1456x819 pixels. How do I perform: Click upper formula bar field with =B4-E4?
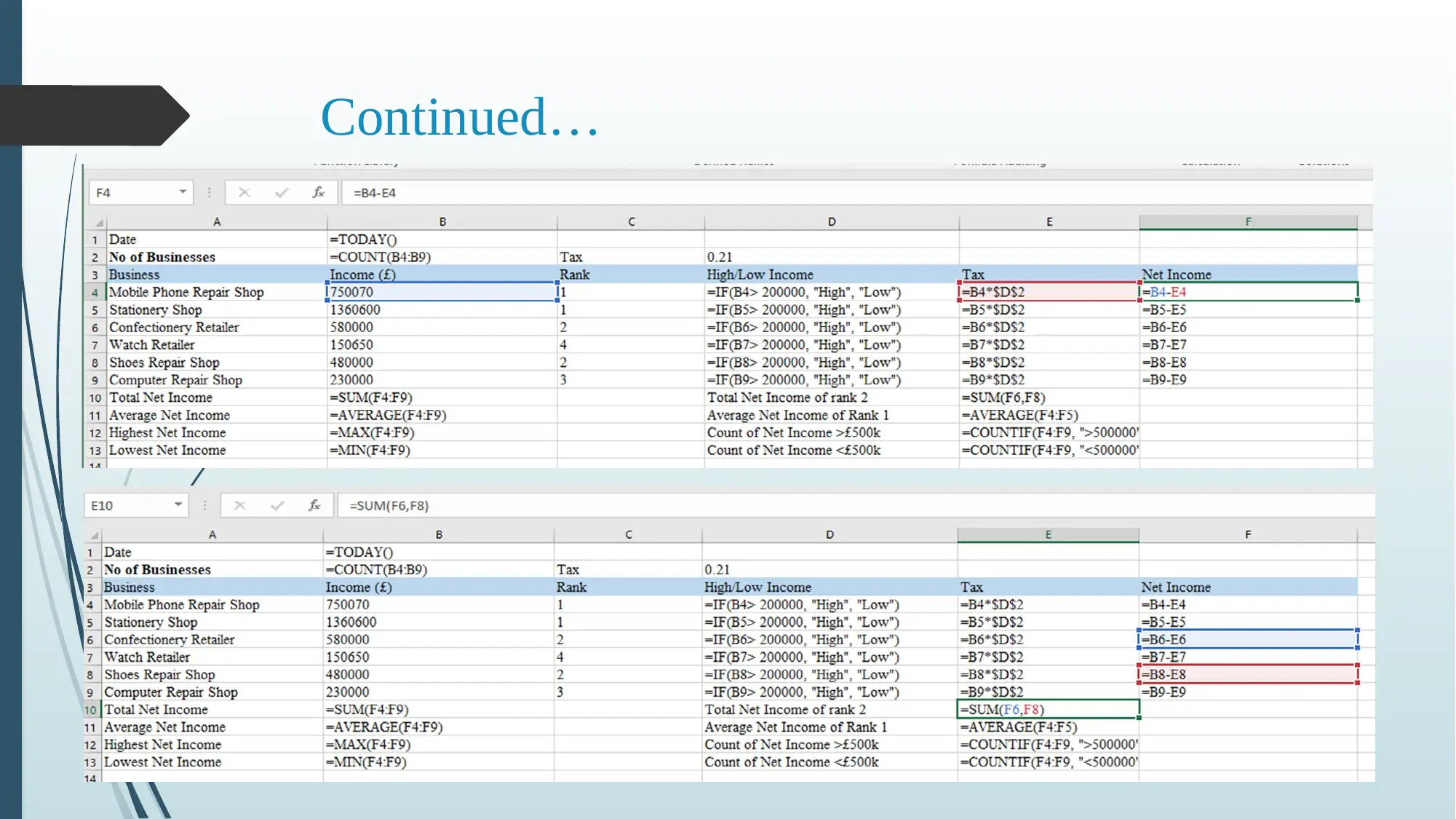(x=856, y=193)
